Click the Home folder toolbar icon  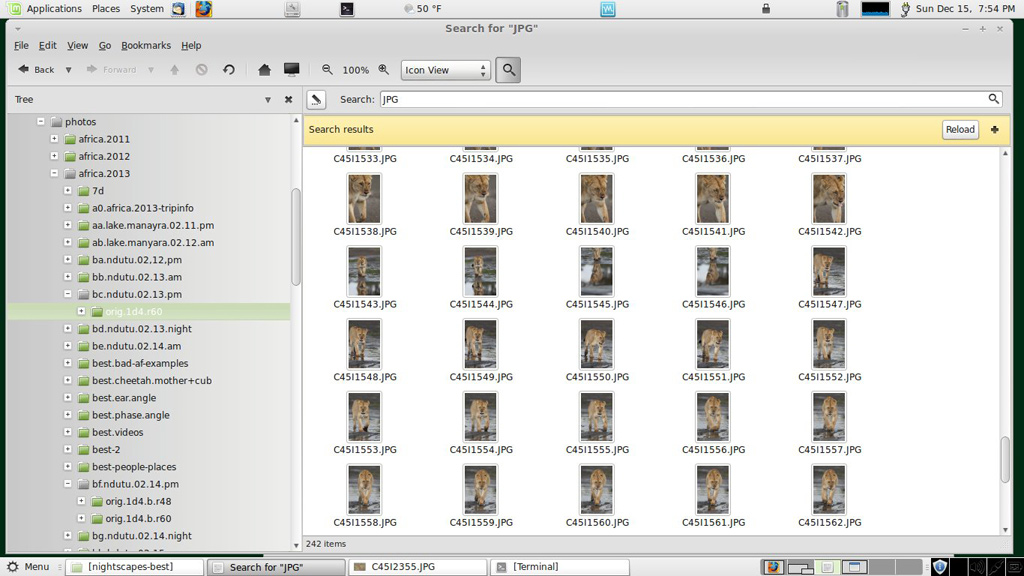(264, 70)
